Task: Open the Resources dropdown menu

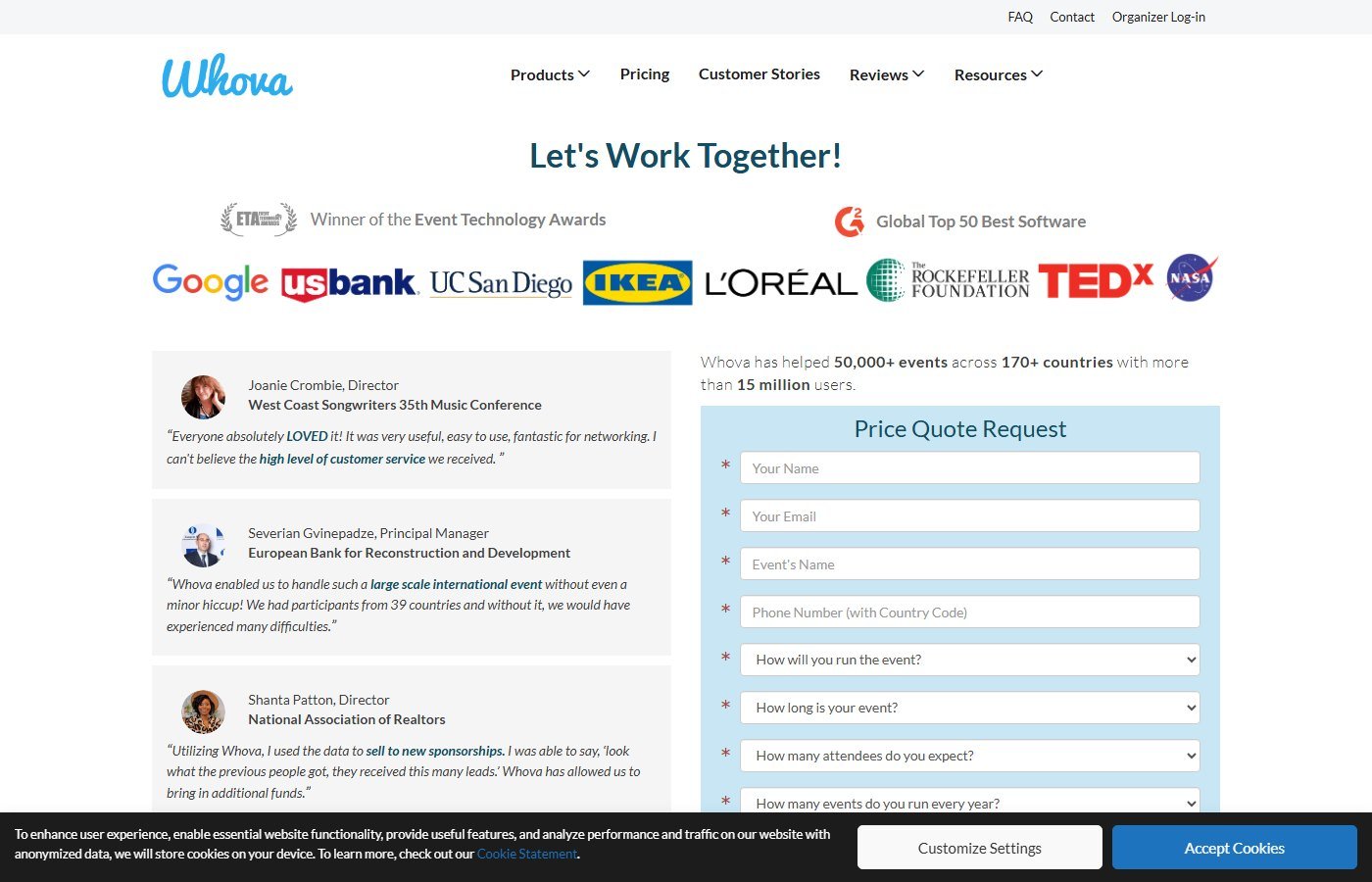Action: 999,74
